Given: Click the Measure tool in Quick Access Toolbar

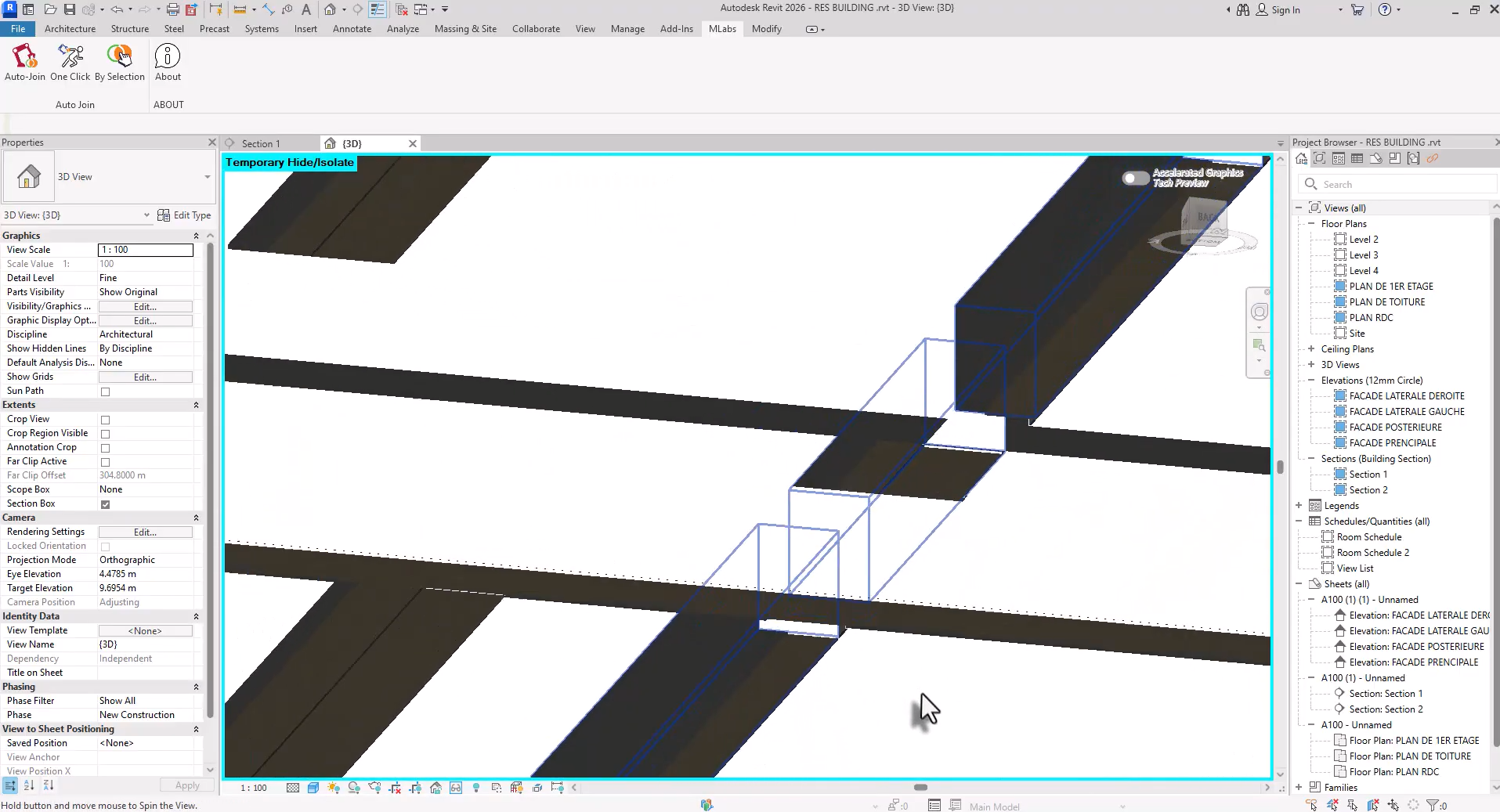Looking at the screenshot, I should (240, 9).
